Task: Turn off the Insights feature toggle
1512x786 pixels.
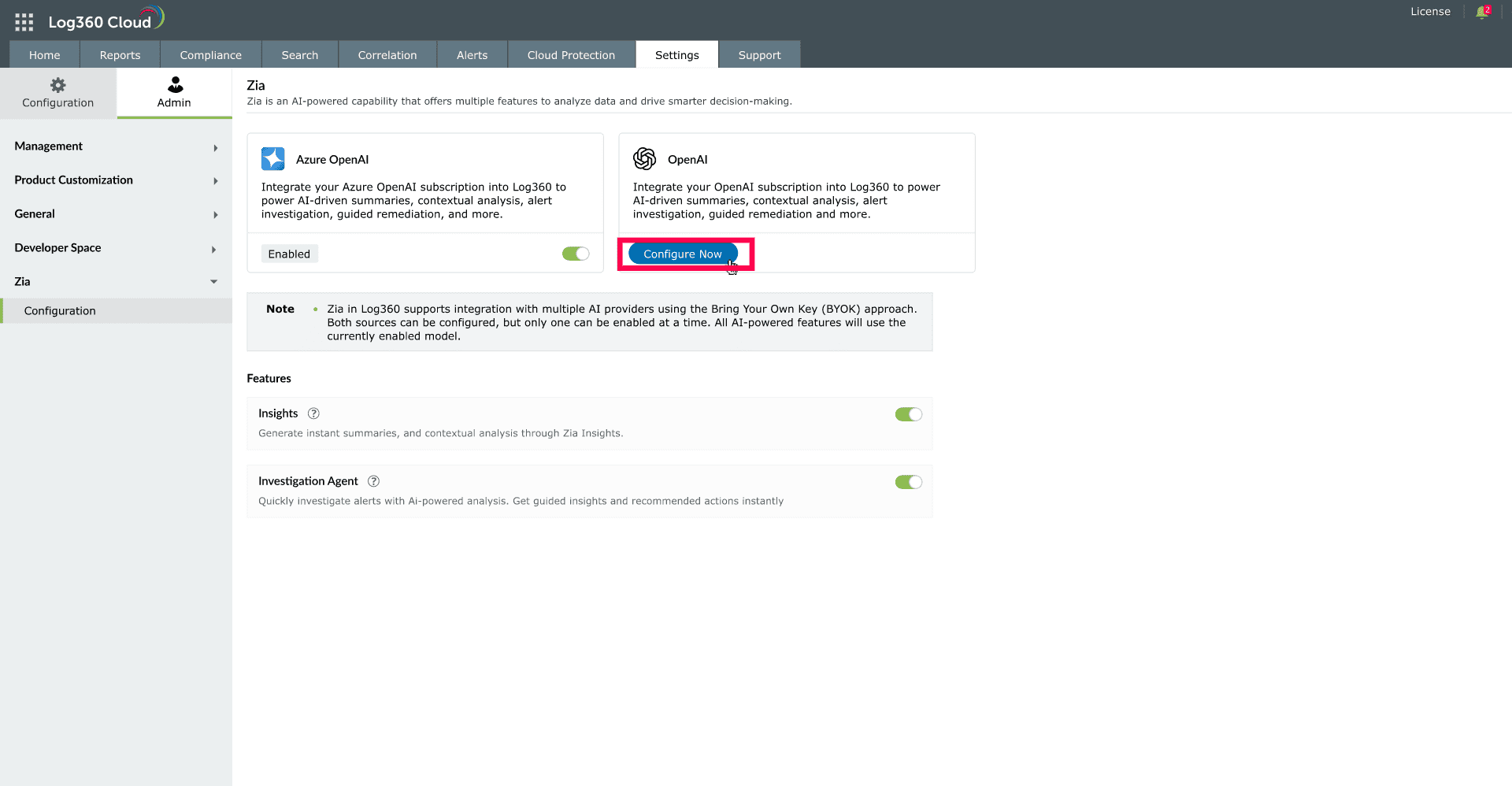Action: pyautogui.click(x=909, y=414)
